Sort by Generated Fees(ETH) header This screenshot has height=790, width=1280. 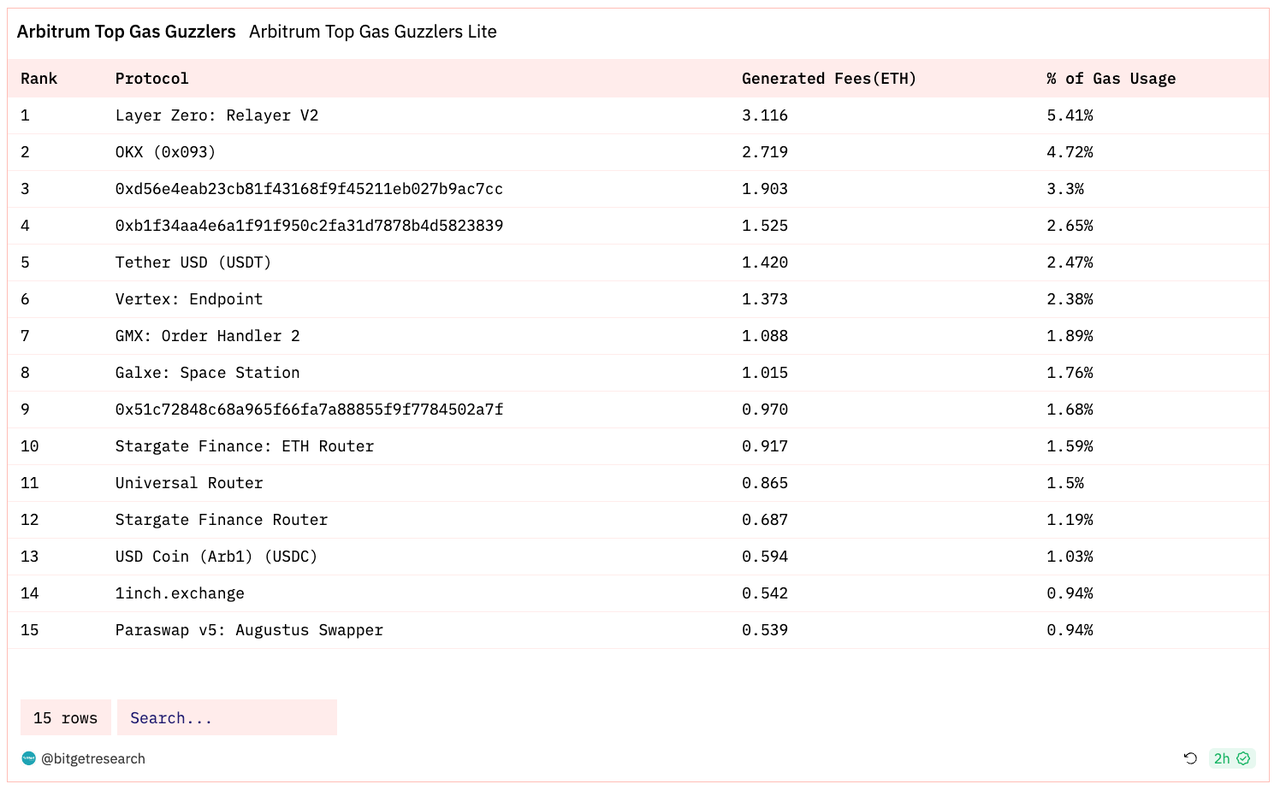[x=829, y=78]
